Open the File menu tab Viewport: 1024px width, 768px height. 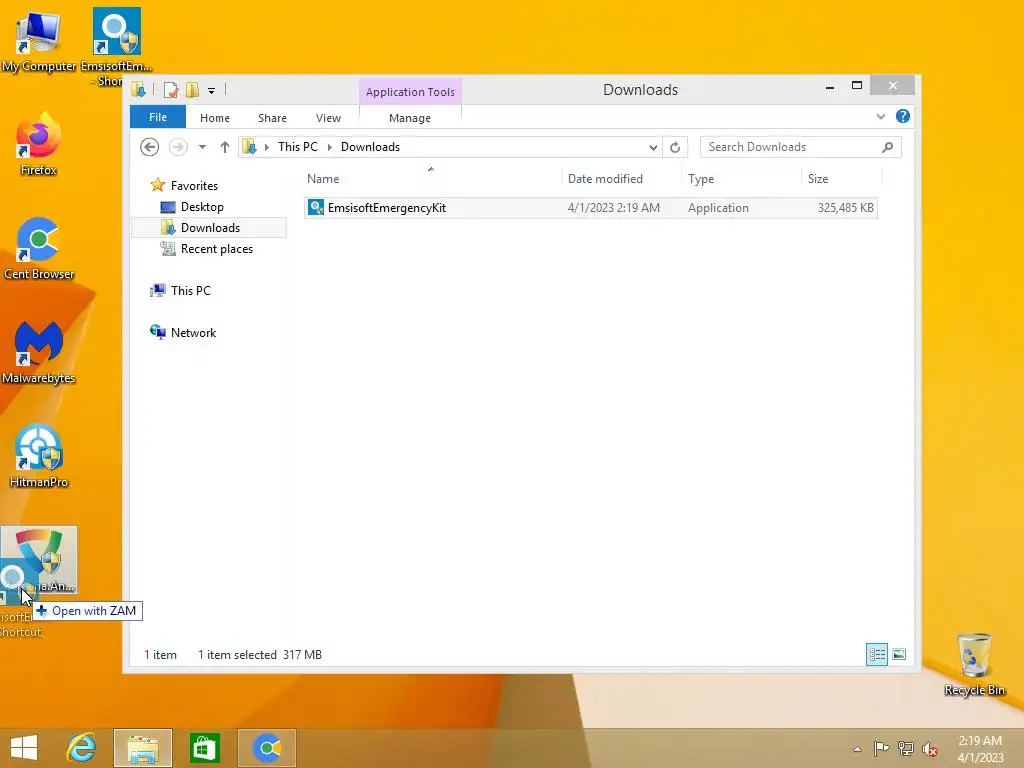click(158, 117)
